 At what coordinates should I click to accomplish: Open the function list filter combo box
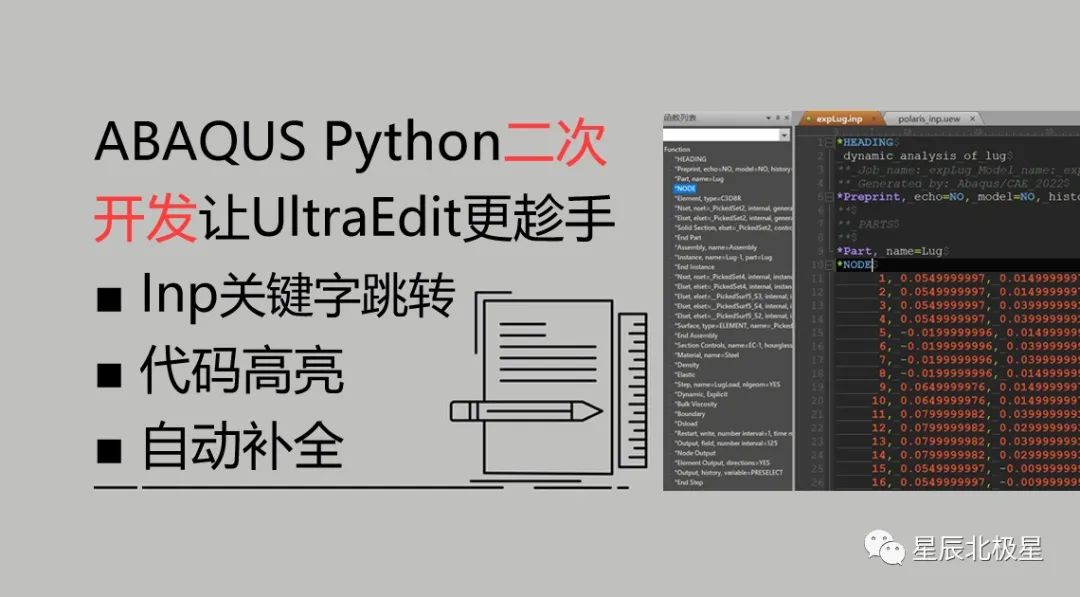click(x=784, y=136)
